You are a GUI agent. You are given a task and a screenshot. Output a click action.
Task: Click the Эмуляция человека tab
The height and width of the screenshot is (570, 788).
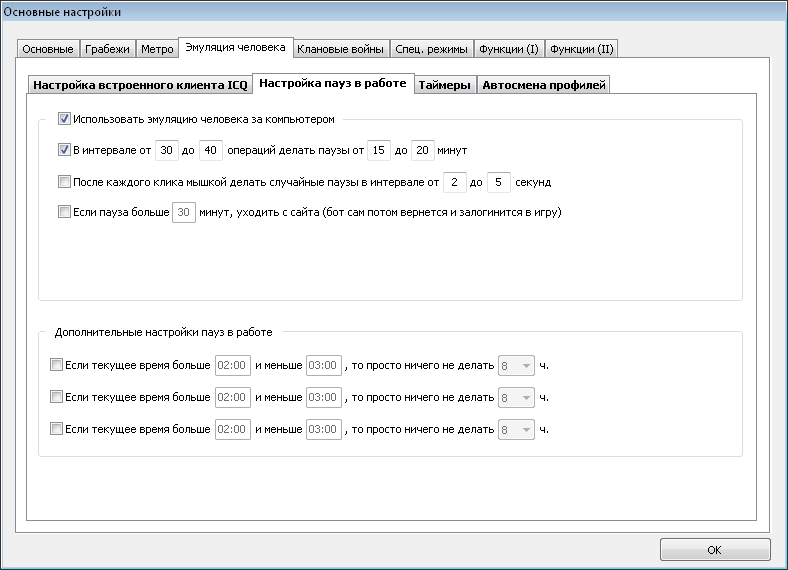coord(235,47)
